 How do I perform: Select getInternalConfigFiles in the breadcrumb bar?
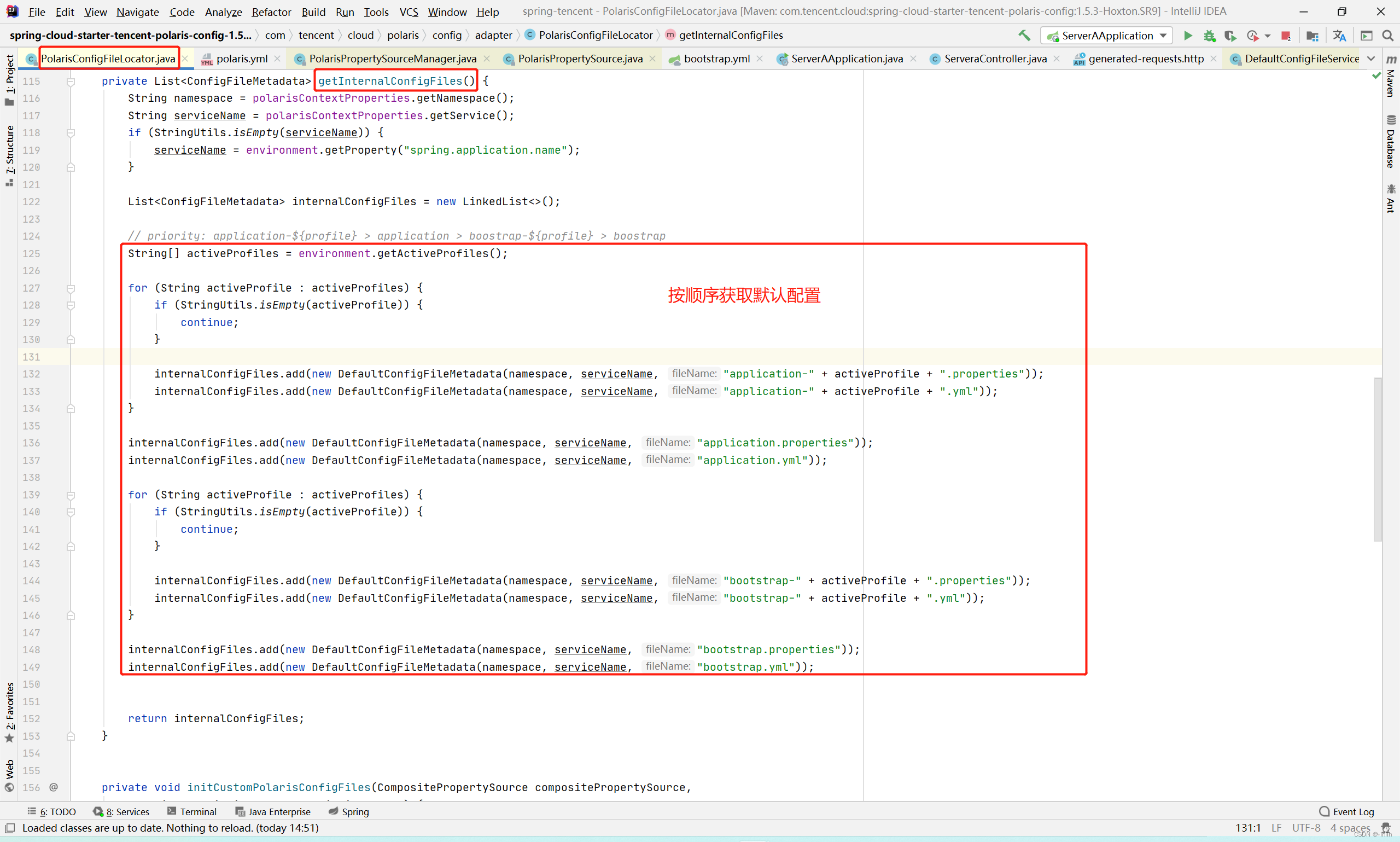coord(731,34)
